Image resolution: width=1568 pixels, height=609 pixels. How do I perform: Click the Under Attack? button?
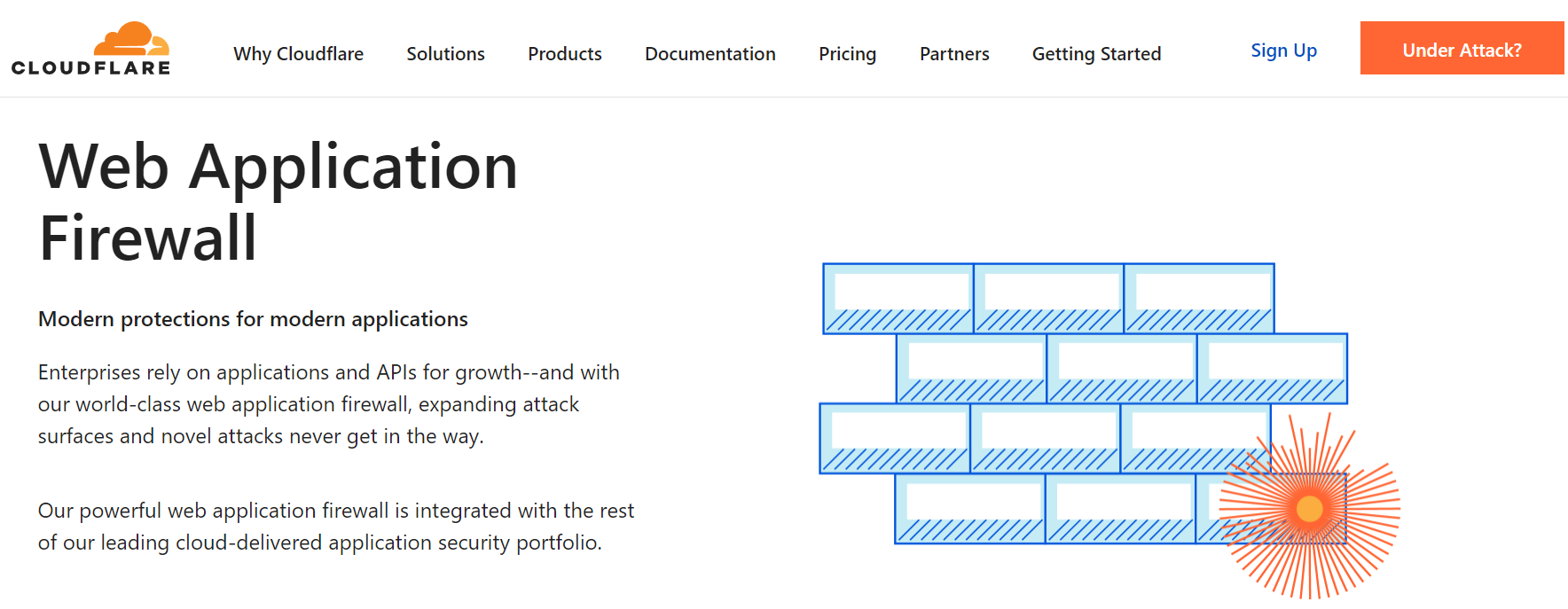[x=1461, y=49]
